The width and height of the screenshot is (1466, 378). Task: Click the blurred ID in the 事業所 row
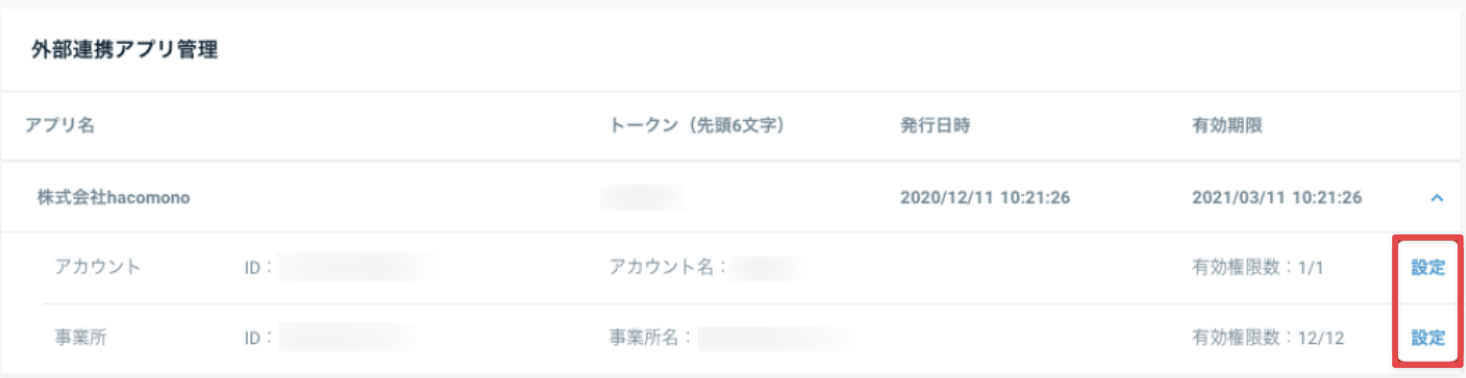347,337
